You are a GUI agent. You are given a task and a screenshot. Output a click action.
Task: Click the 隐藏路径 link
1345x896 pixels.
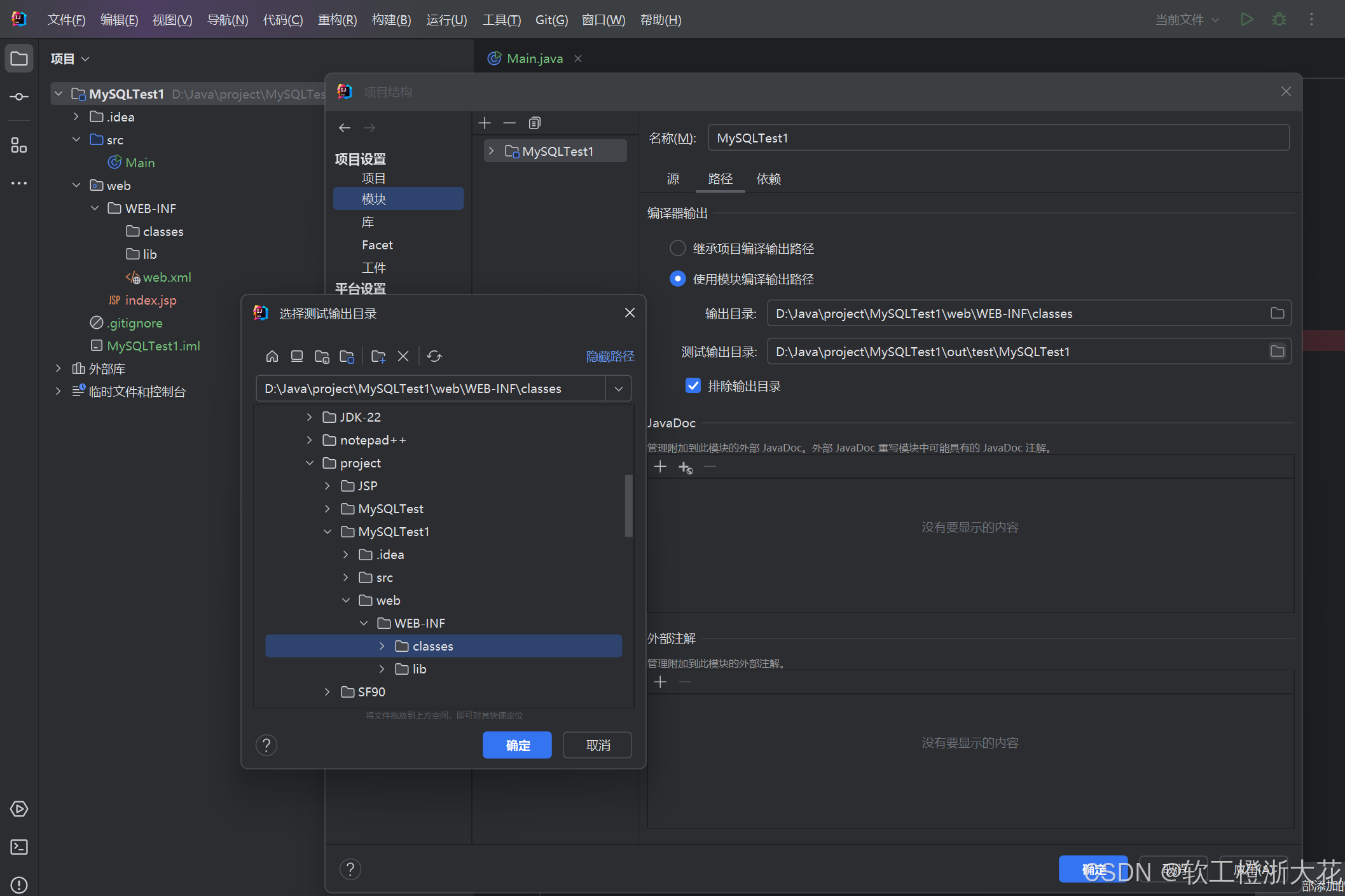coord(610,356)
